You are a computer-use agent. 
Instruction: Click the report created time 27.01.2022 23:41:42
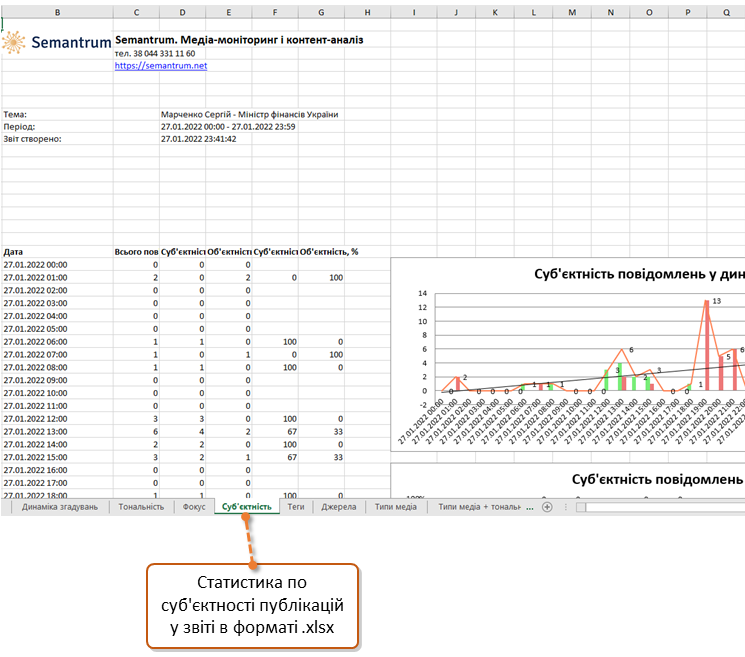(199, 139)
